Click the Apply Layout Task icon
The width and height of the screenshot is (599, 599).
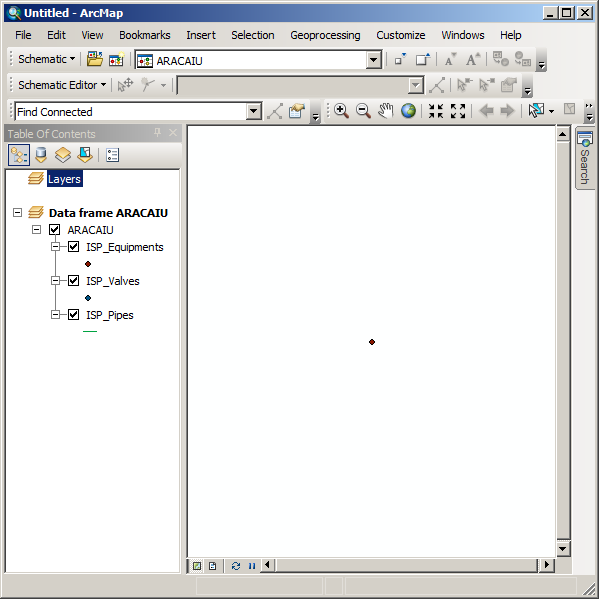click(437, 85)
